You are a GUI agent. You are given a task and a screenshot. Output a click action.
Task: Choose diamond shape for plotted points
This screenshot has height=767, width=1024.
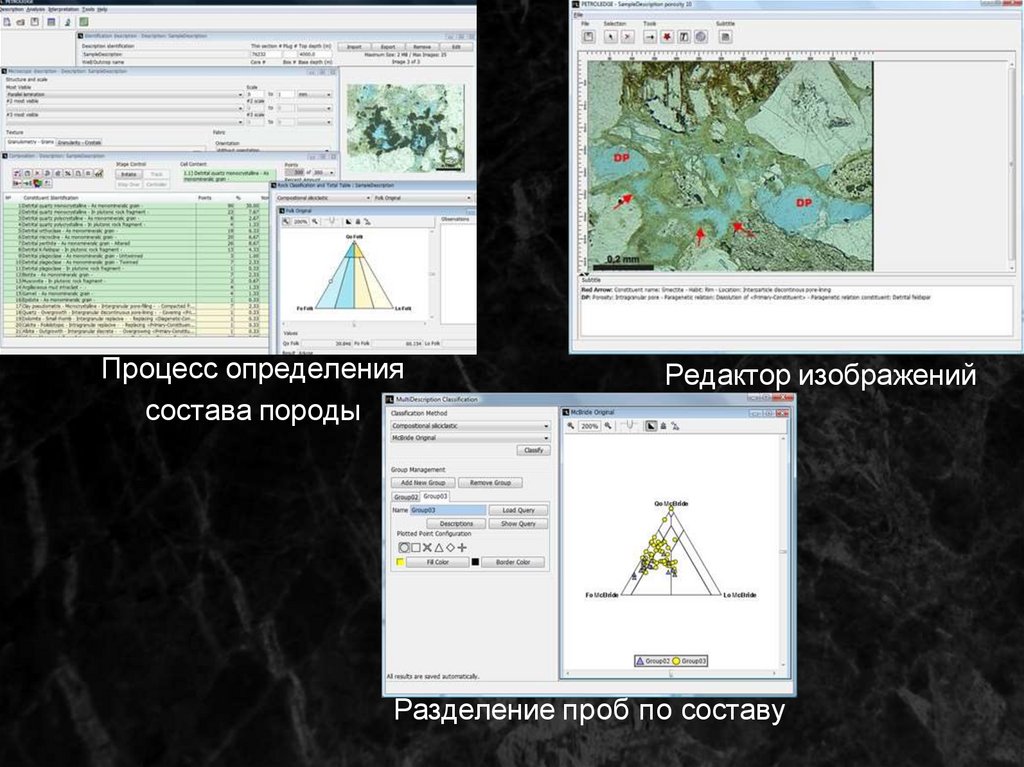(x=450, y=547)
